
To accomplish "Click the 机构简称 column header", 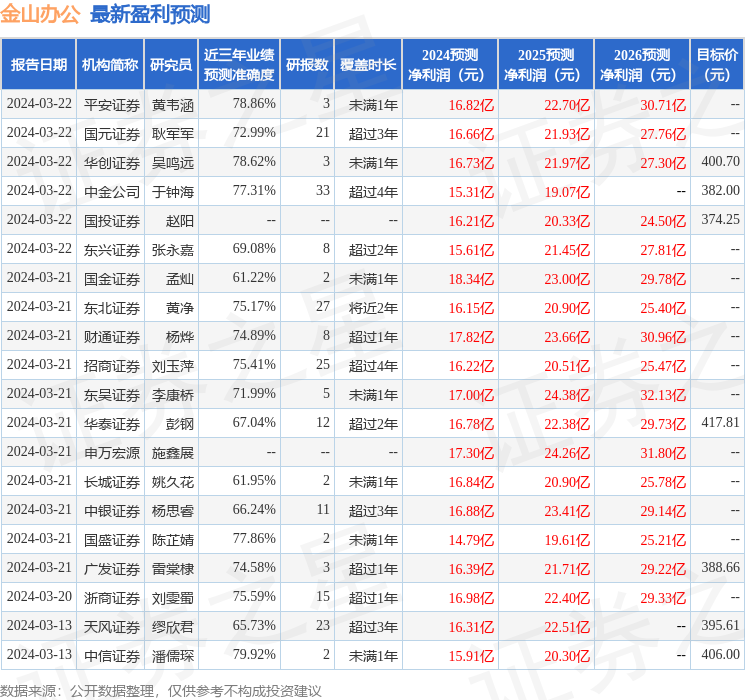I will 110,65.
